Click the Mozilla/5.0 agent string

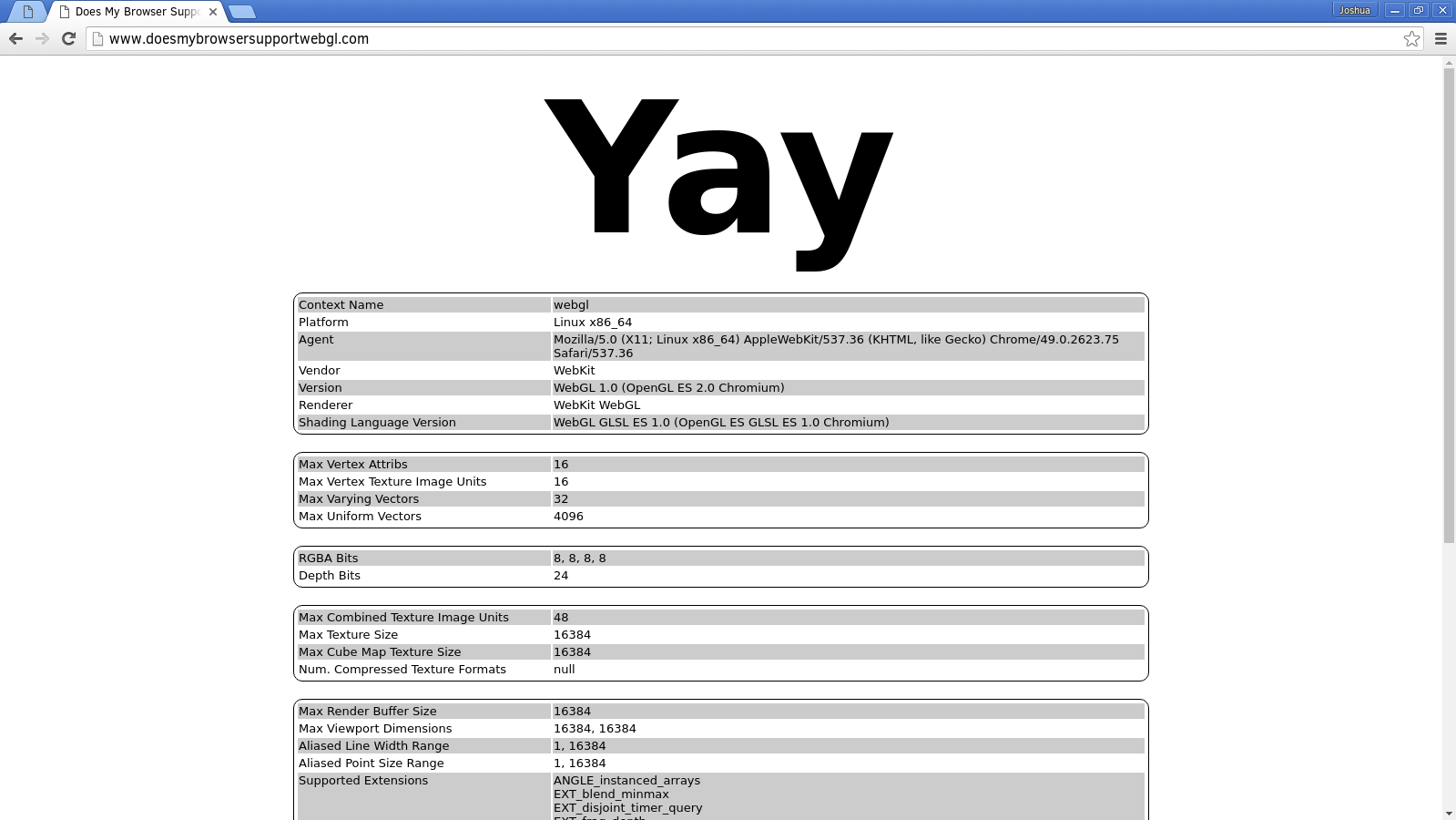click(836, 346)
